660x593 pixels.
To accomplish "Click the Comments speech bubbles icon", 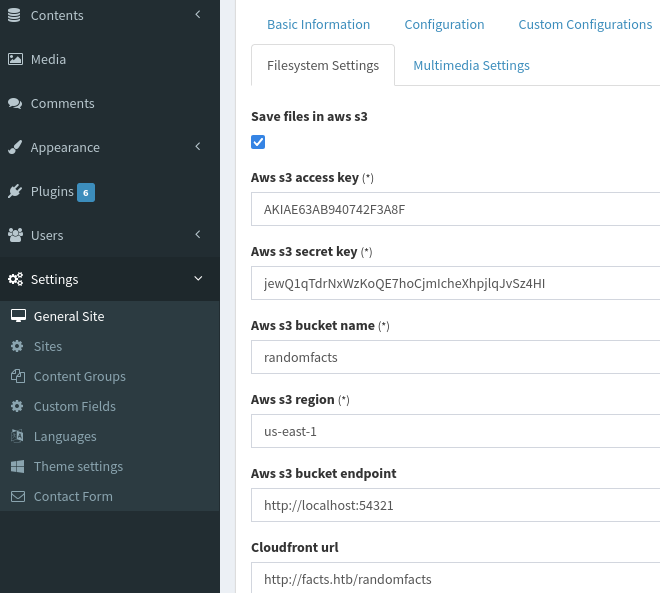I will [15, 103].
